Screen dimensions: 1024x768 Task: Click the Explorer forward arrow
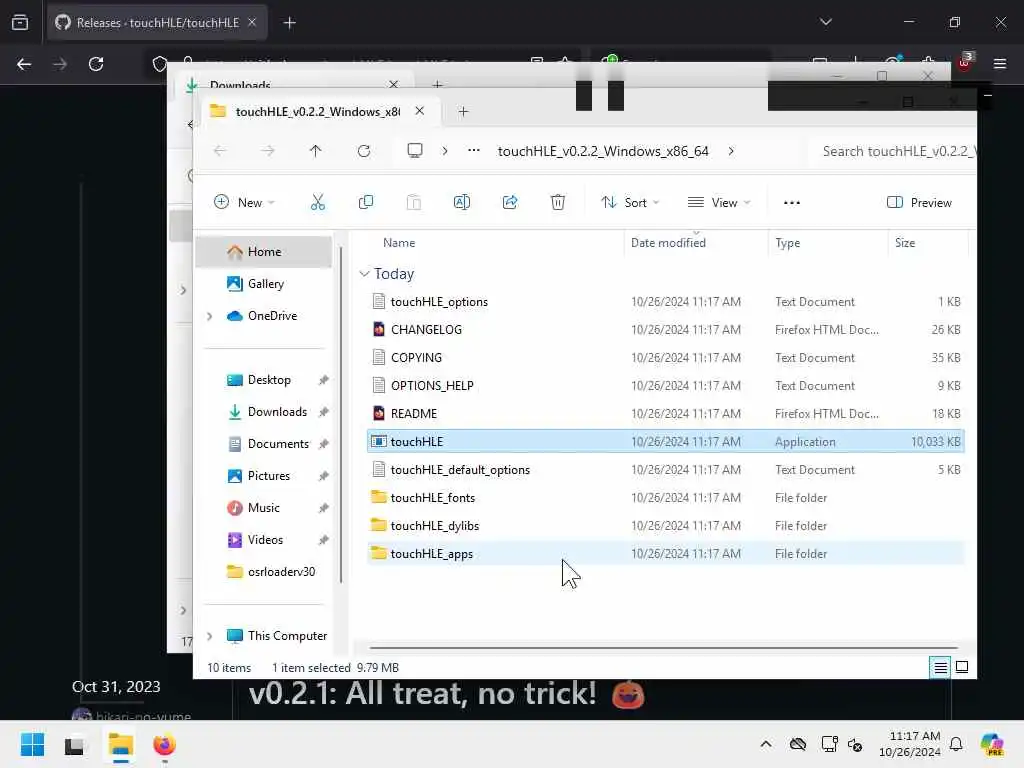(x=268, y=151)
